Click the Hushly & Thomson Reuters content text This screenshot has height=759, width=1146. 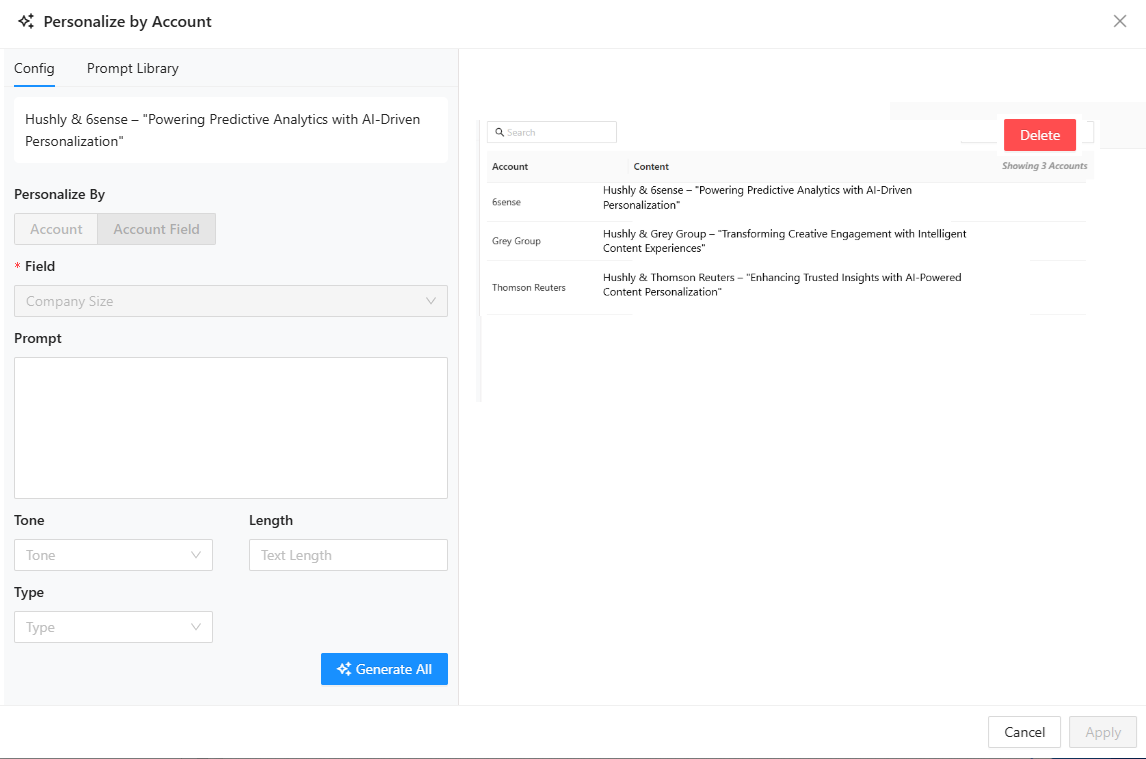[782, 284]
